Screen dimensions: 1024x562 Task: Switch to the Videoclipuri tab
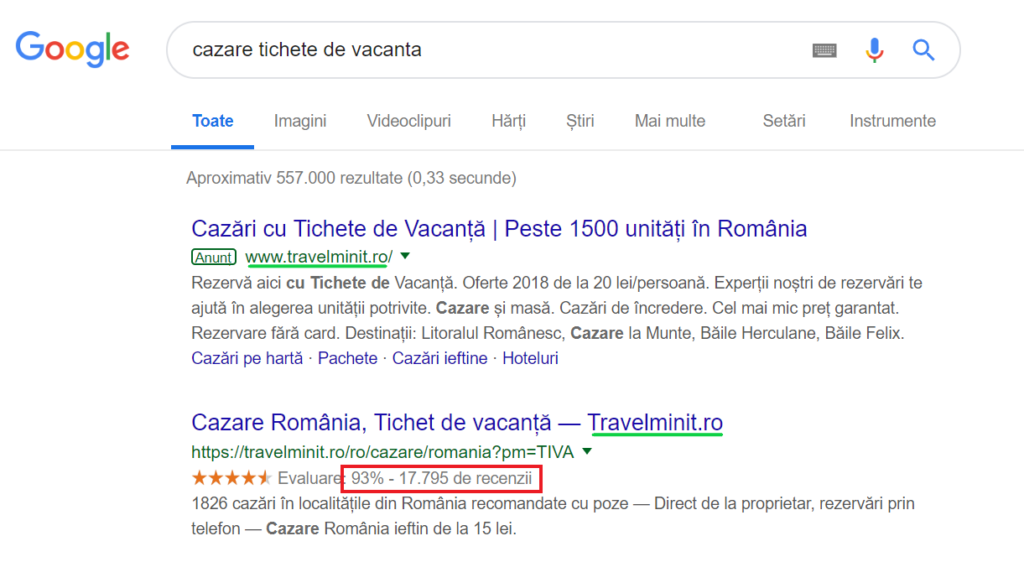pos(408,121)
